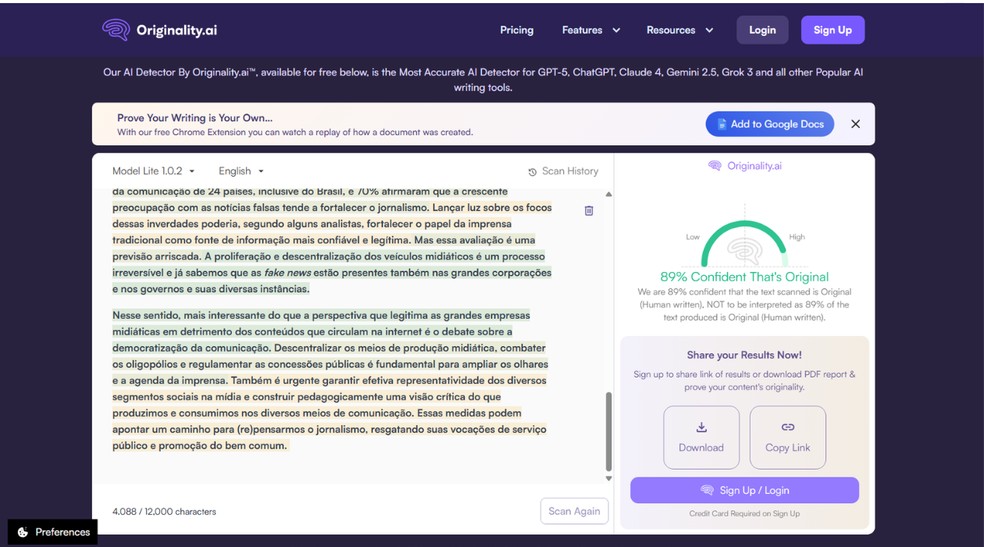Click the Preferences cookie icon
984x547 pixels.
coord(23,532)
